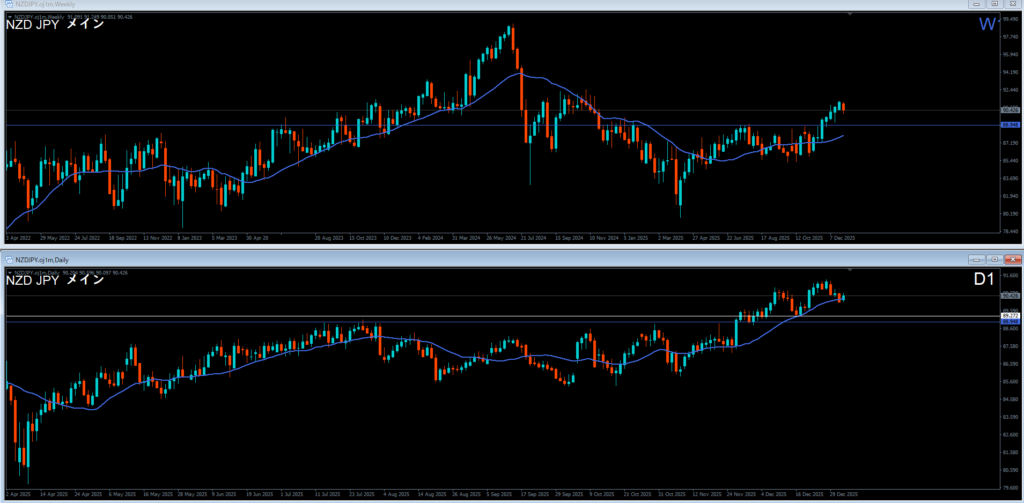Viewport: 1024px width, 503px height.
Task: Click the 90.426 current price tag on Weekly axis
Action: pos(1009,109)
